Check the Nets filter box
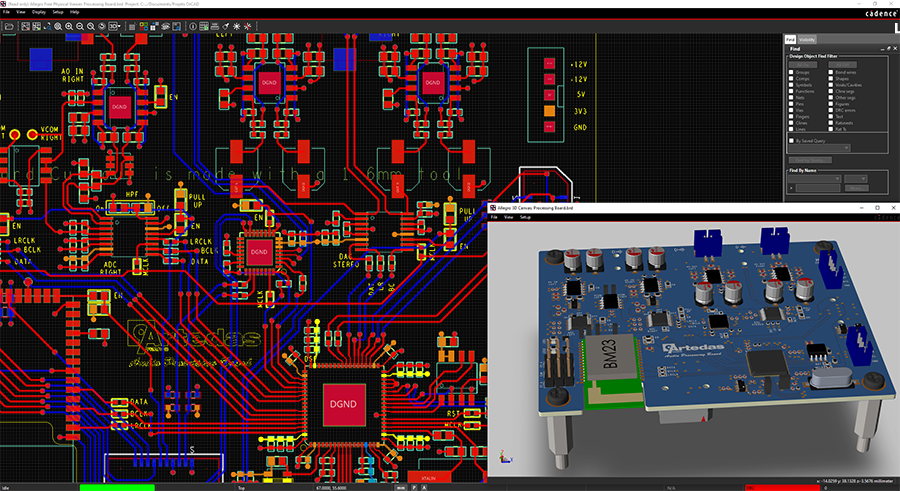 point(791,98)
